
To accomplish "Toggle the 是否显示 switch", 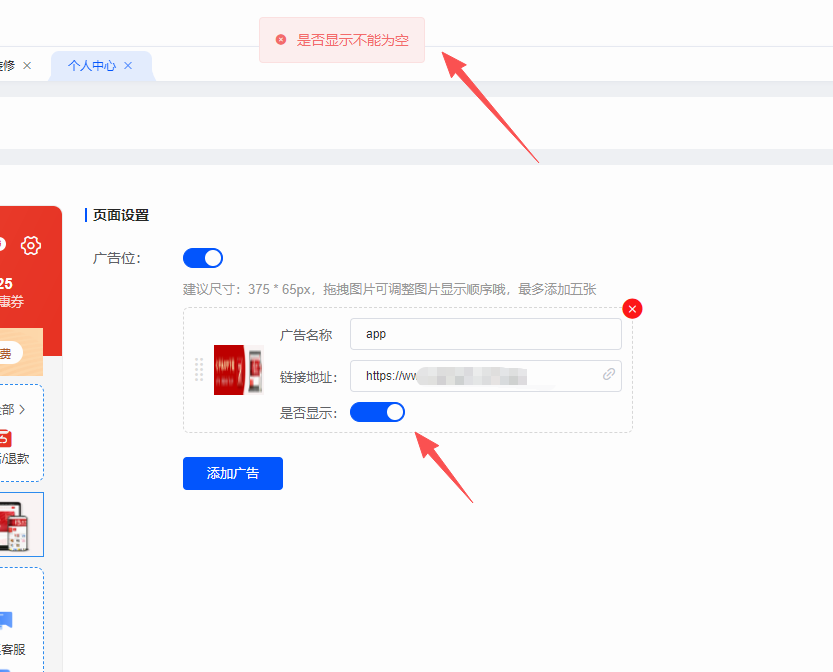I will coord(377,412).
